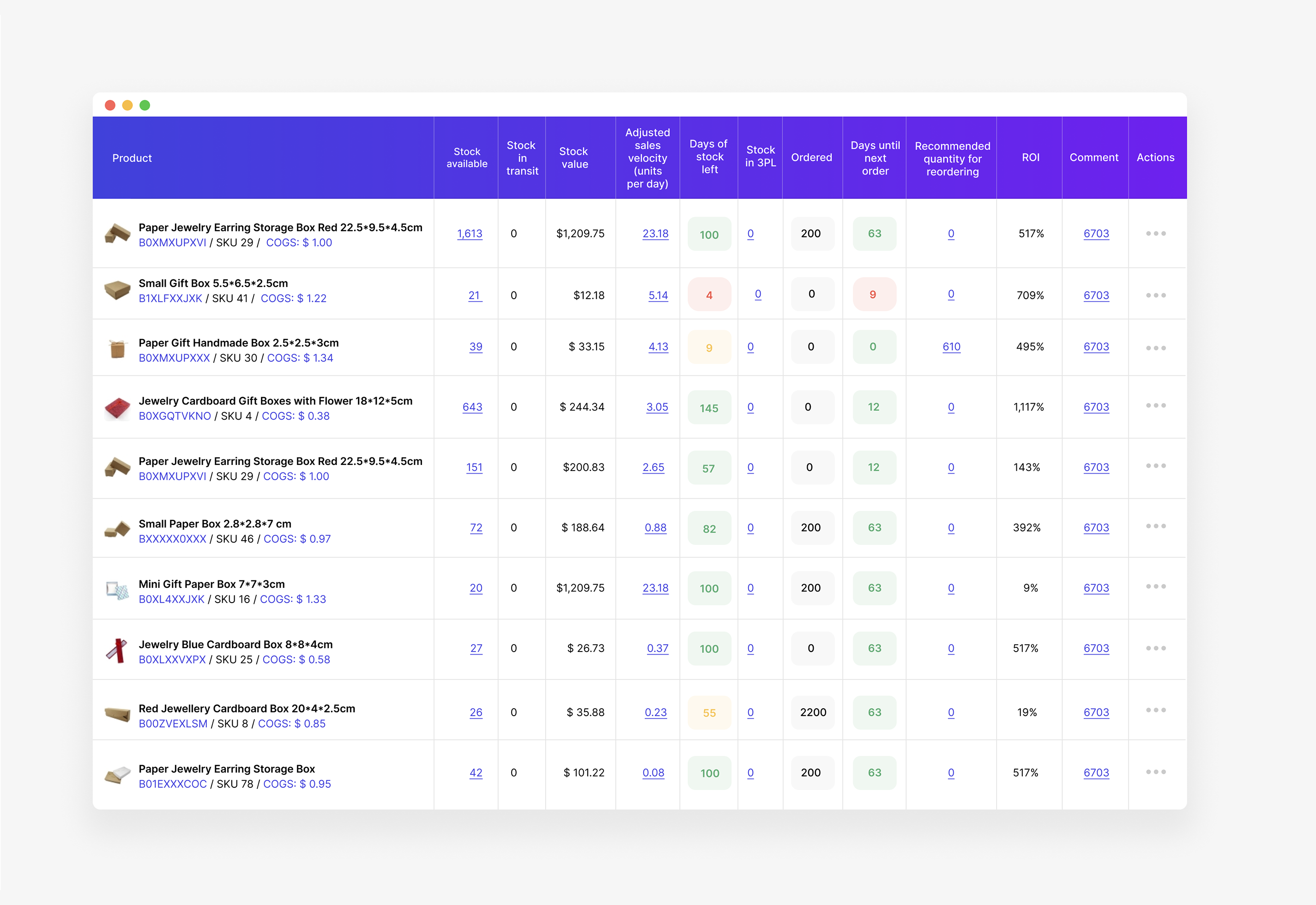1316x905 pixels.
Task: Click the yellow days of stock badge 9
Action: pos(709,348)
